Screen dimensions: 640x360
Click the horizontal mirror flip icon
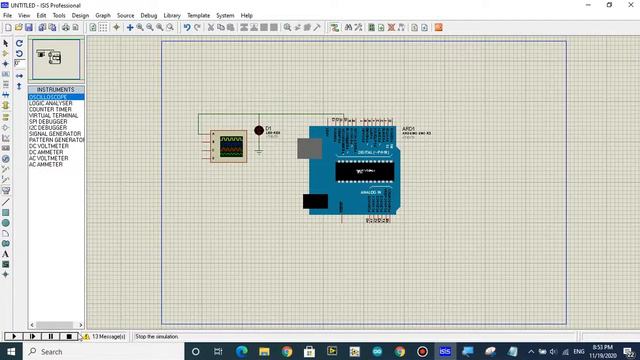19,76
